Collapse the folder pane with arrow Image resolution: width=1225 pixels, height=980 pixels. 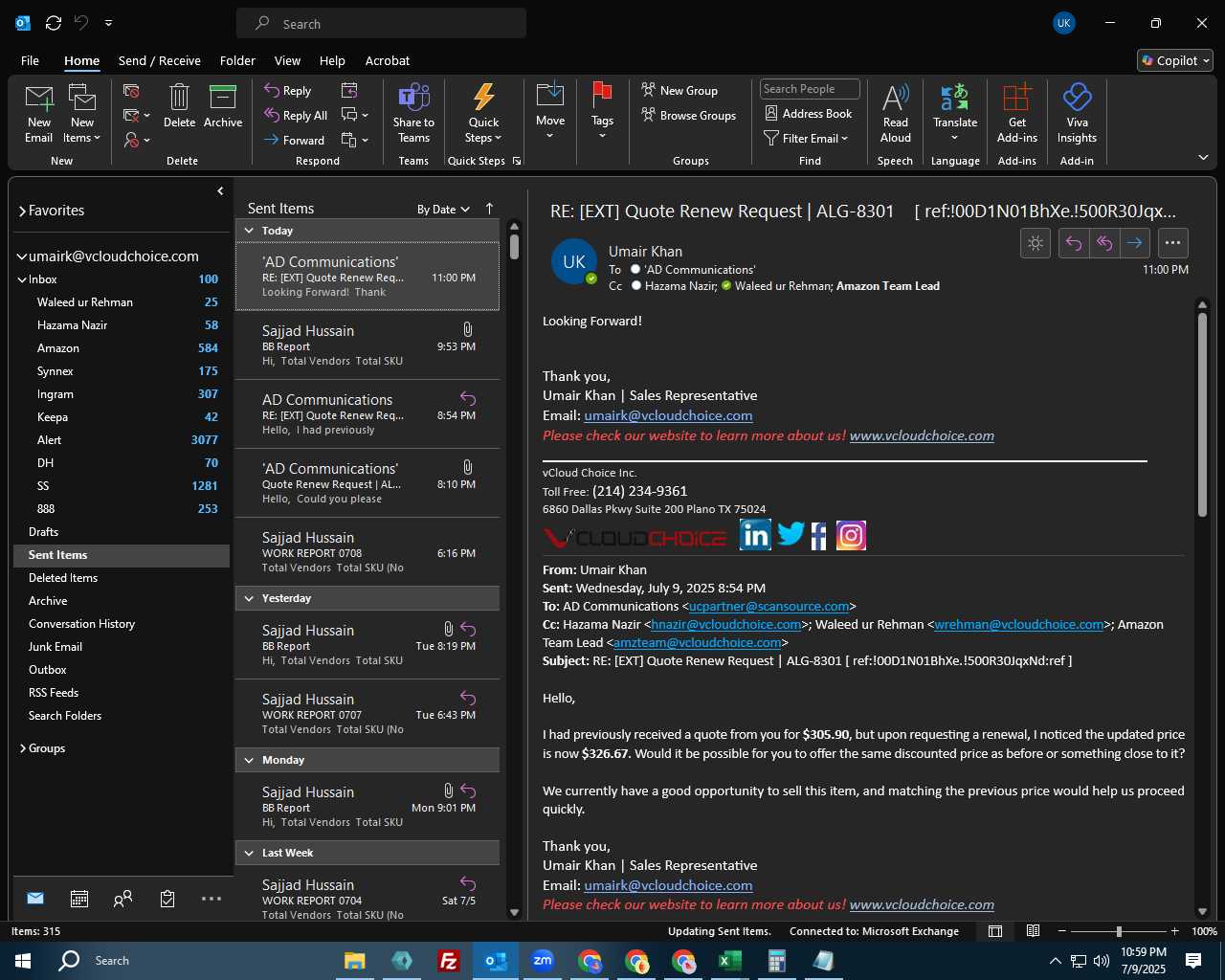tap(220, 191)
